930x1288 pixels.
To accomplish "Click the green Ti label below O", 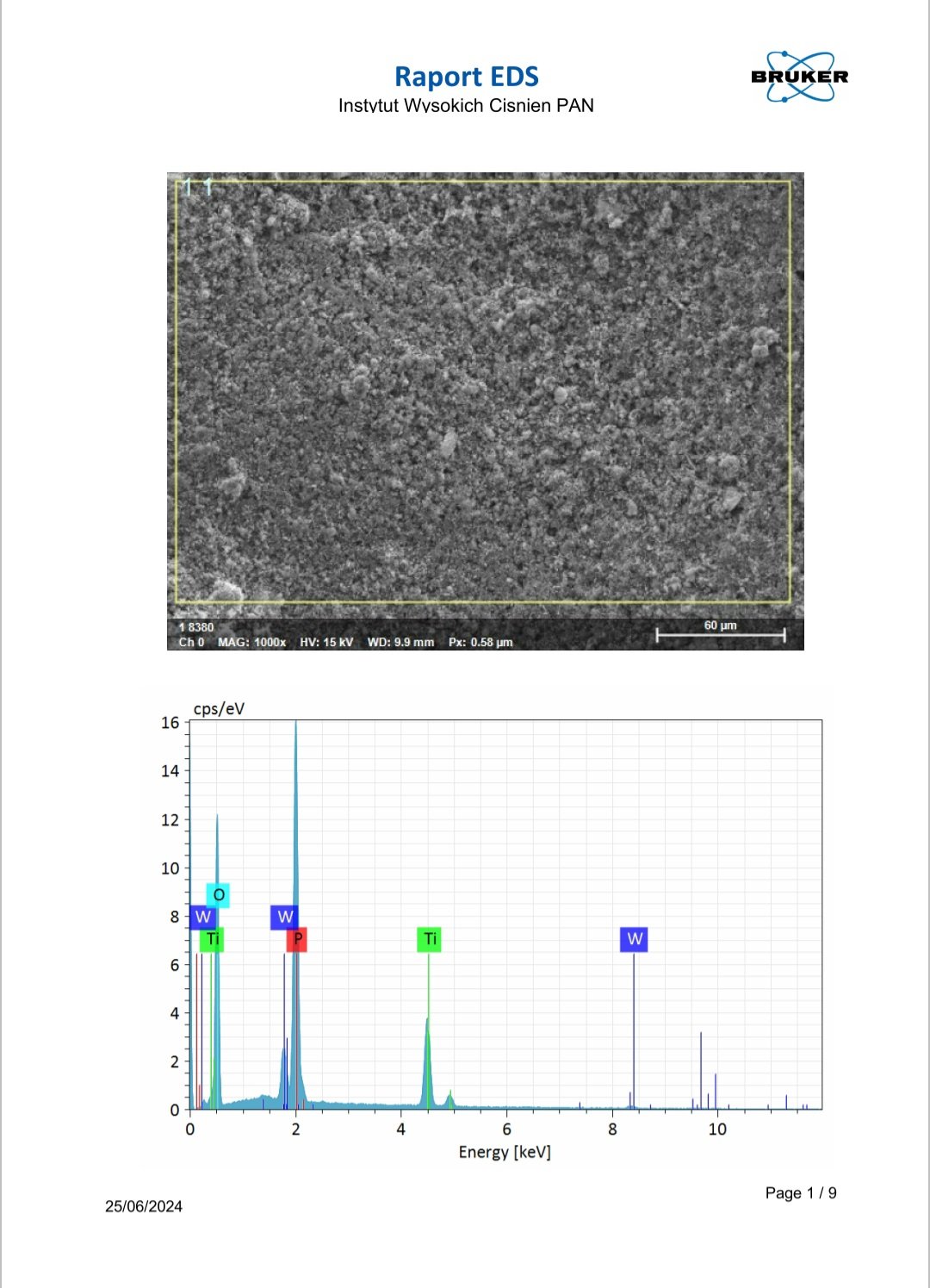I will point(212,939).
